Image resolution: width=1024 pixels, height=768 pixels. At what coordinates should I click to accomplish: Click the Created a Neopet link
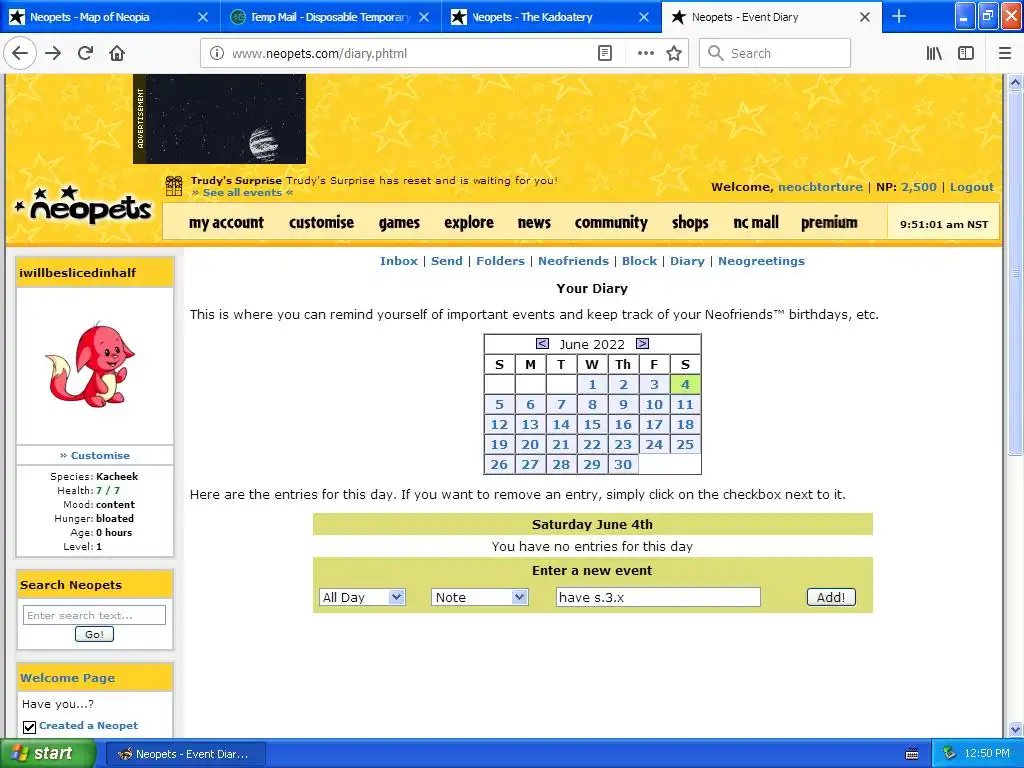tap(88, 726)
